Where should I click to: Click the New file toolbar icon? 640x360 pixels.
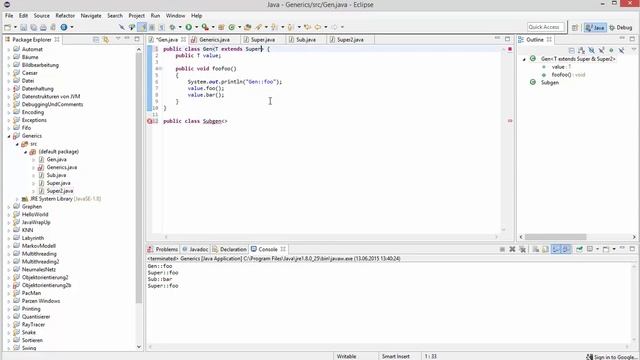(x=8, y=27)
